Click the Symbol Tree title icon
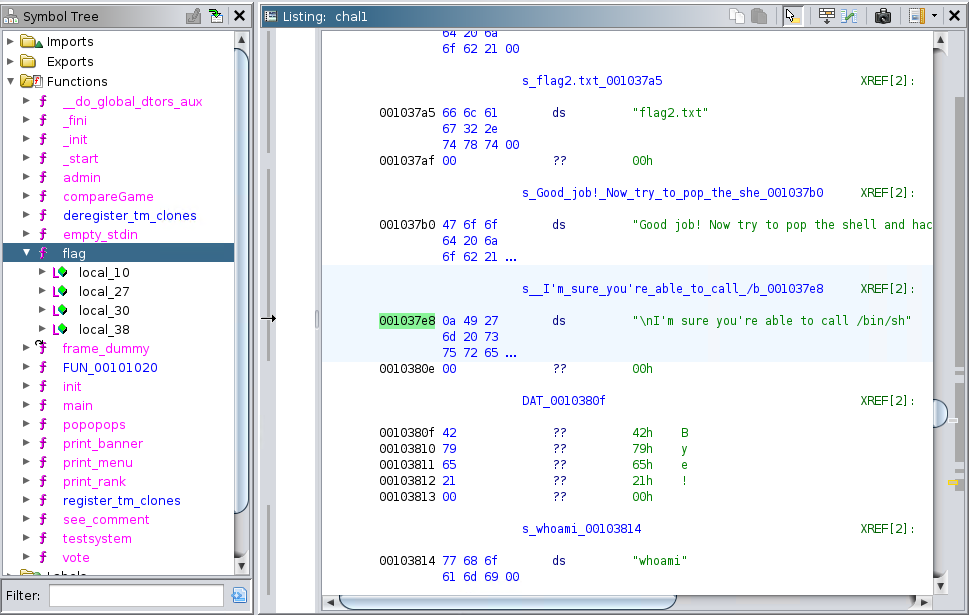The image size is (969, 615). coord(11,16)
